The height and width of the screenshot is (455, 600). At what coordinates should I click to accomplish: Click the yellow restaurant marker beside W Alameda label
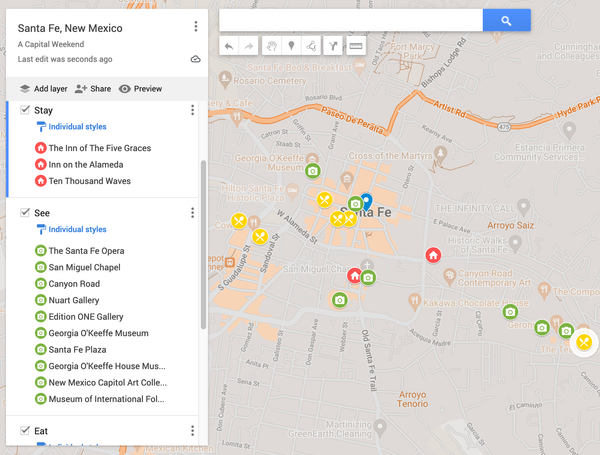click(337, 219)
